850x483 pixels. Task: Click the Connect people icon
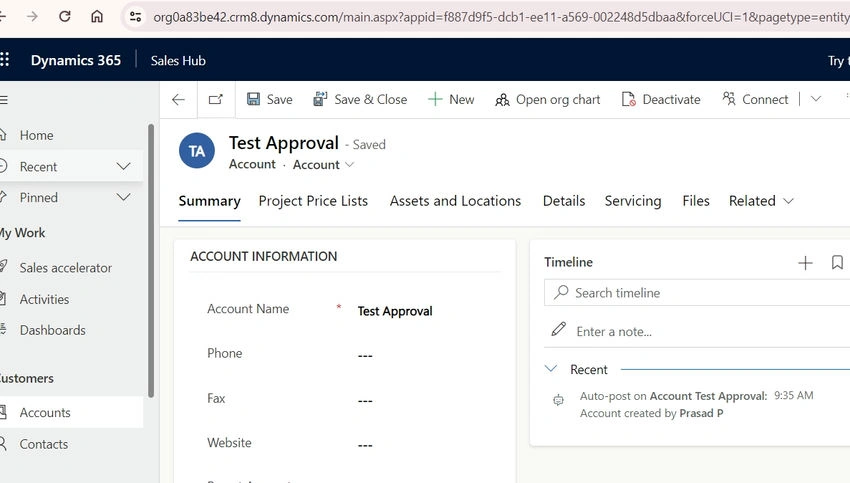729,99
